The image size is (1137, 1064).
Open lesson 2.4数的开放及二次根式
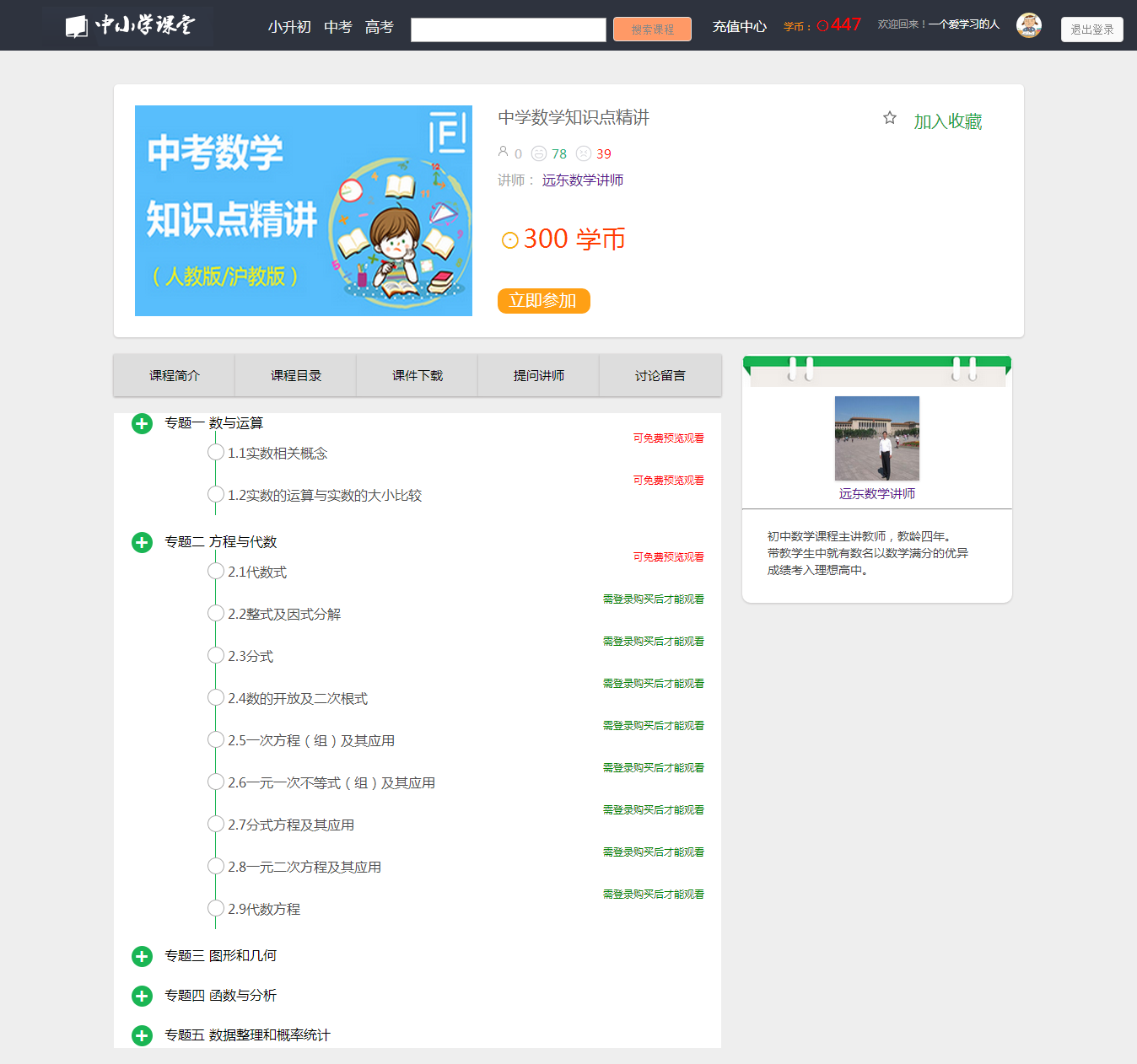[x=298, y=698]
